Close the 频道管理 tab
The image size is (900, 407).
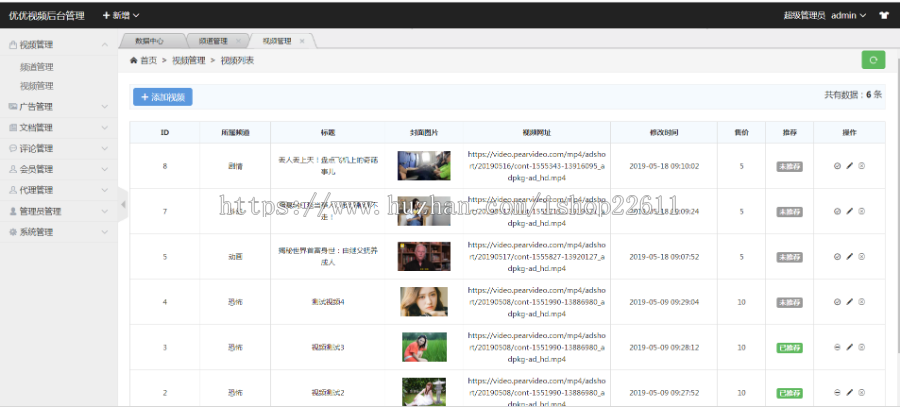coord(238,41)
